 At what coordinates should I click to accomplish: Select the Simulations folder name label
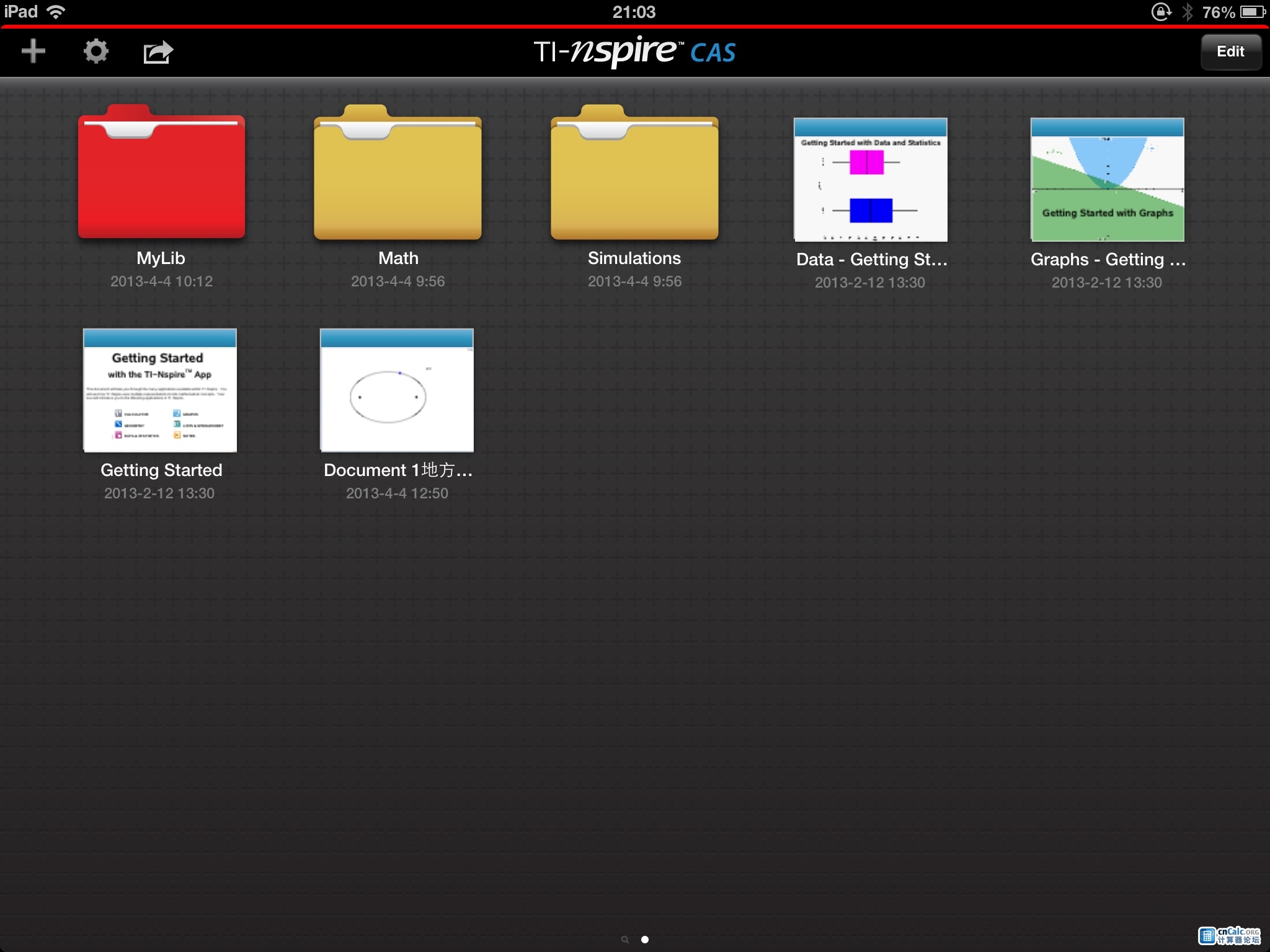pos(634,258)
